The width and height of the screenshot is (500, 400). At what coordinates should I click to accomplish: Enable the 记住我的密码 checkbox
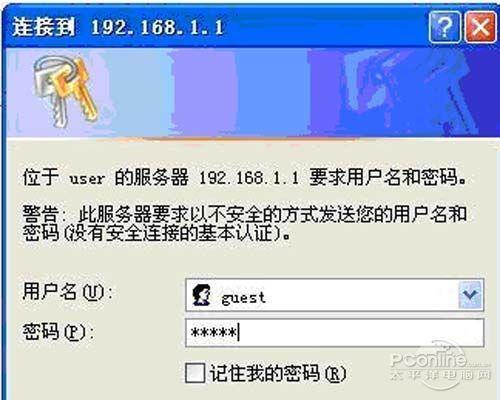(x=195, y=373)
